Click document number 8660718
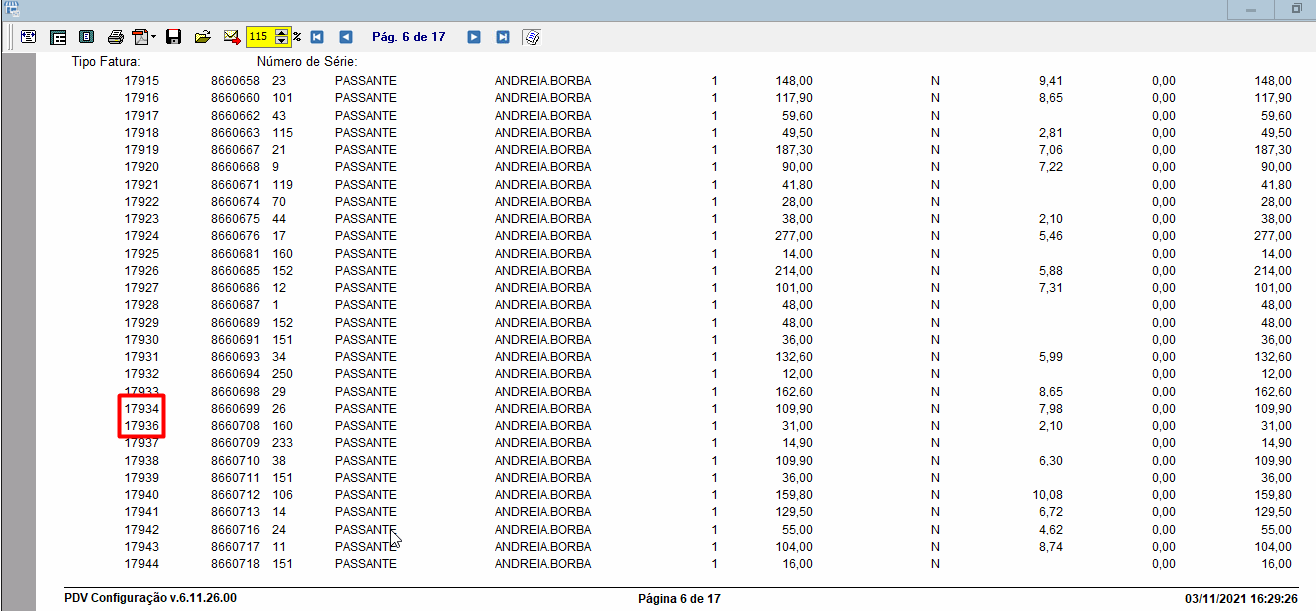1316x611 pixels. [x=235, y=564]
